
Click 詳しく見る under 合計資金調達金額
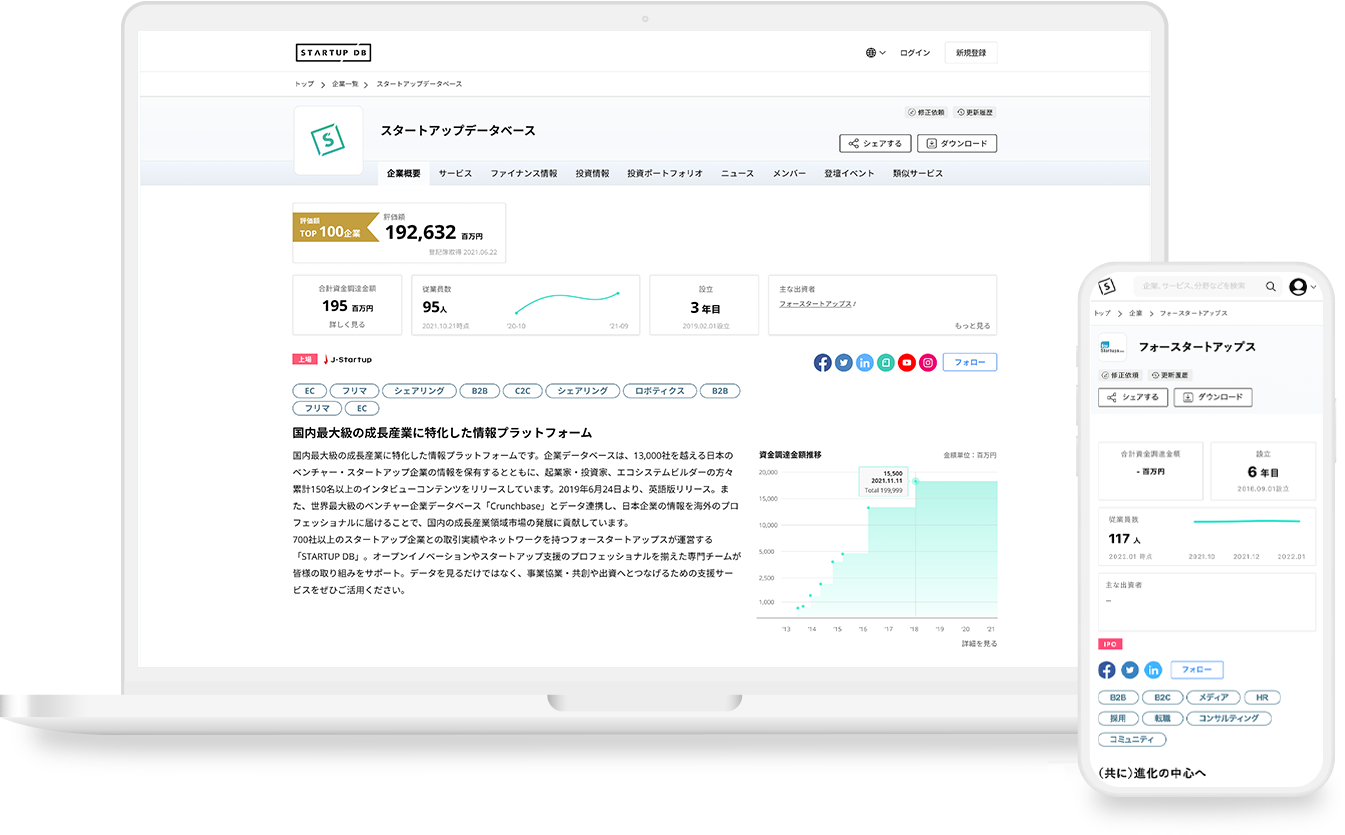coord(347,325)
